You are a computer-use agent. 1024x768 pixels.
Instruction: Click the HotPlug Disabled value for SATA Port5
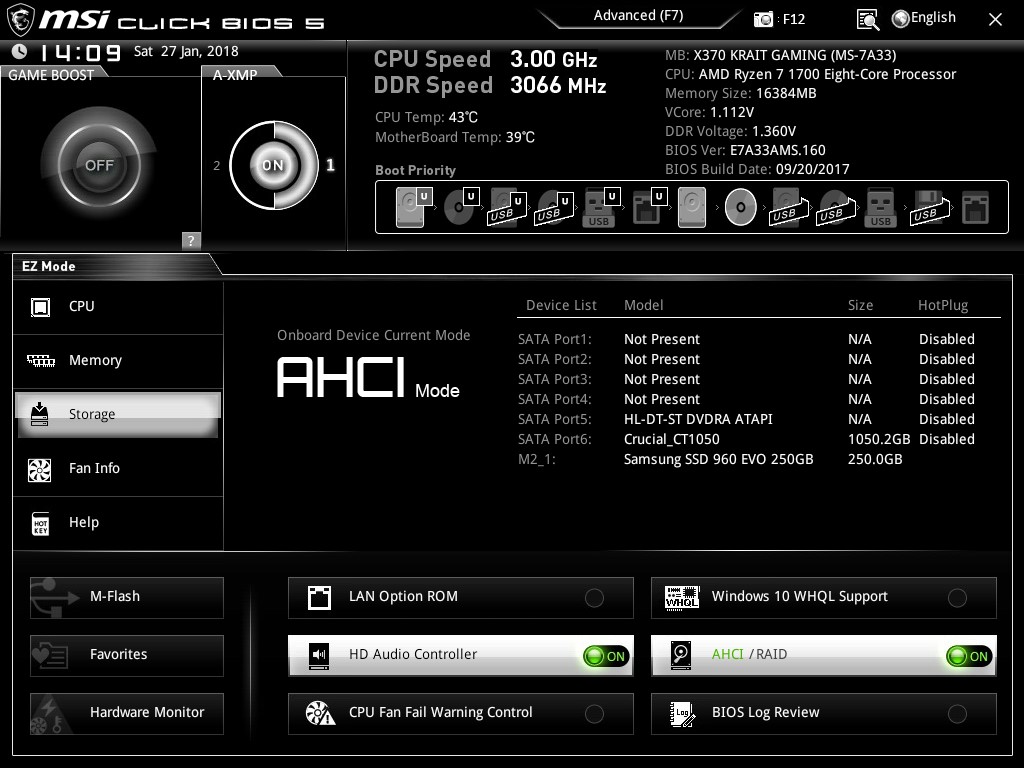[946, 419]
